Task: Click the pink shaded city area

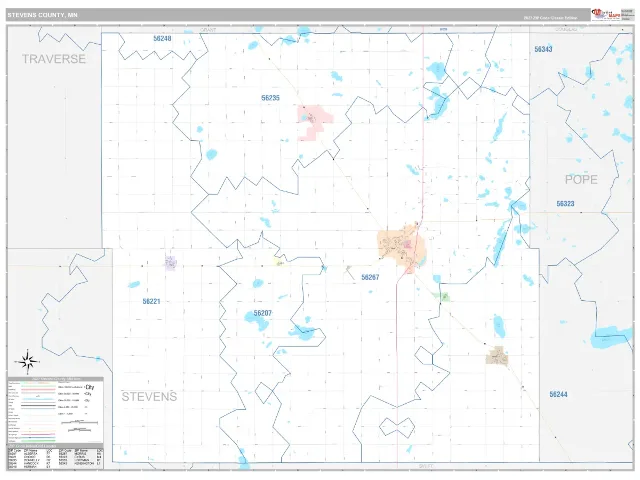Action: point(314,122)
